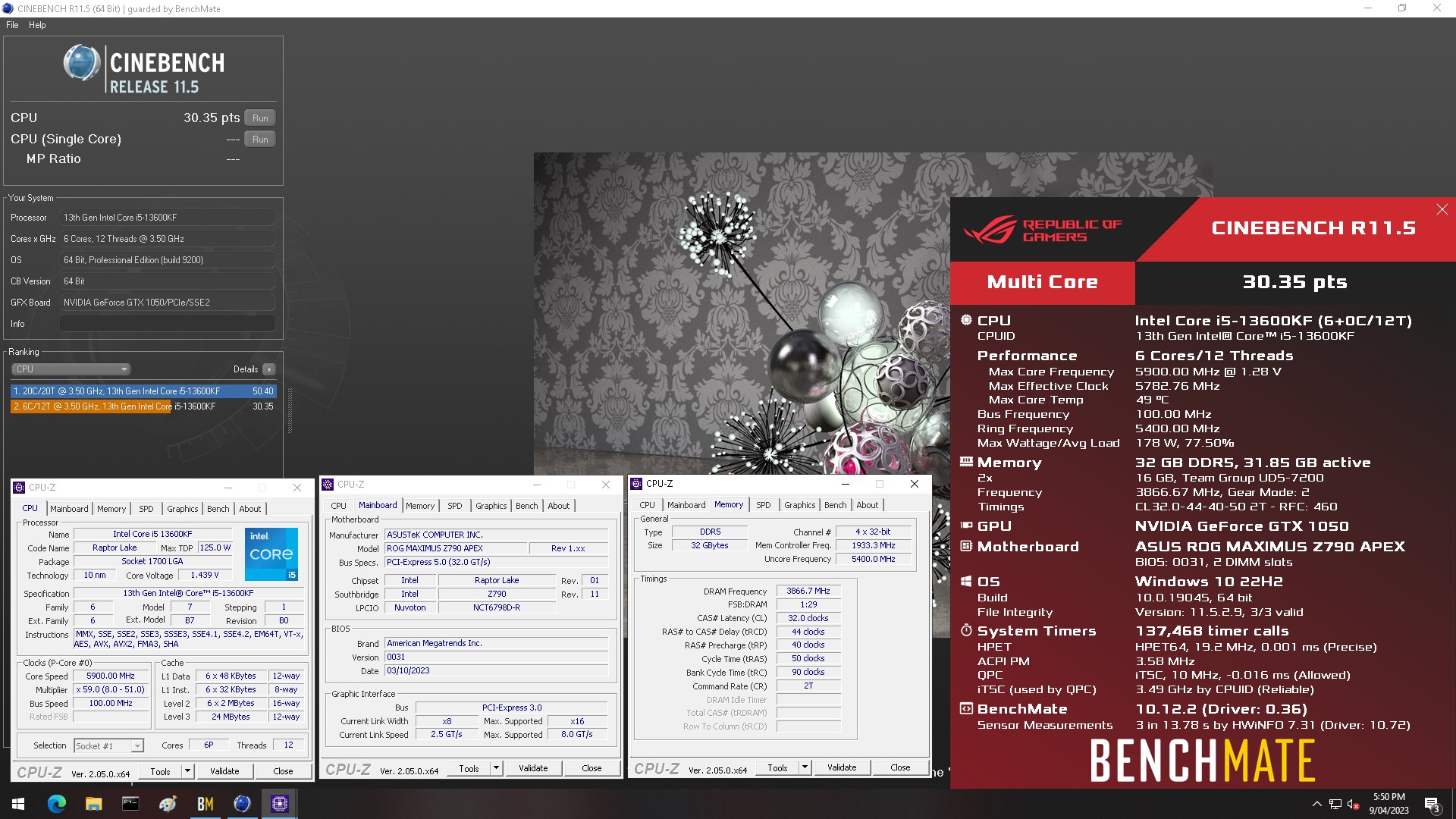
Task: Switch to Memory tab in first CPU-Z window
Action: point(111,509)
